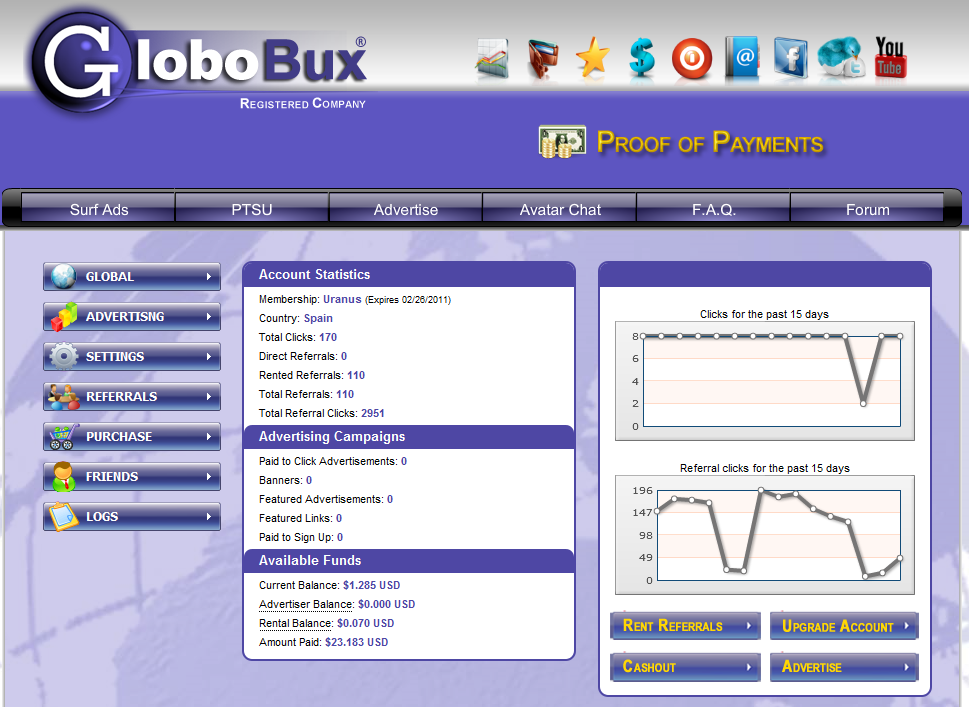Open the Forum tab
The image size is (969, 707).
coord(867,210)
